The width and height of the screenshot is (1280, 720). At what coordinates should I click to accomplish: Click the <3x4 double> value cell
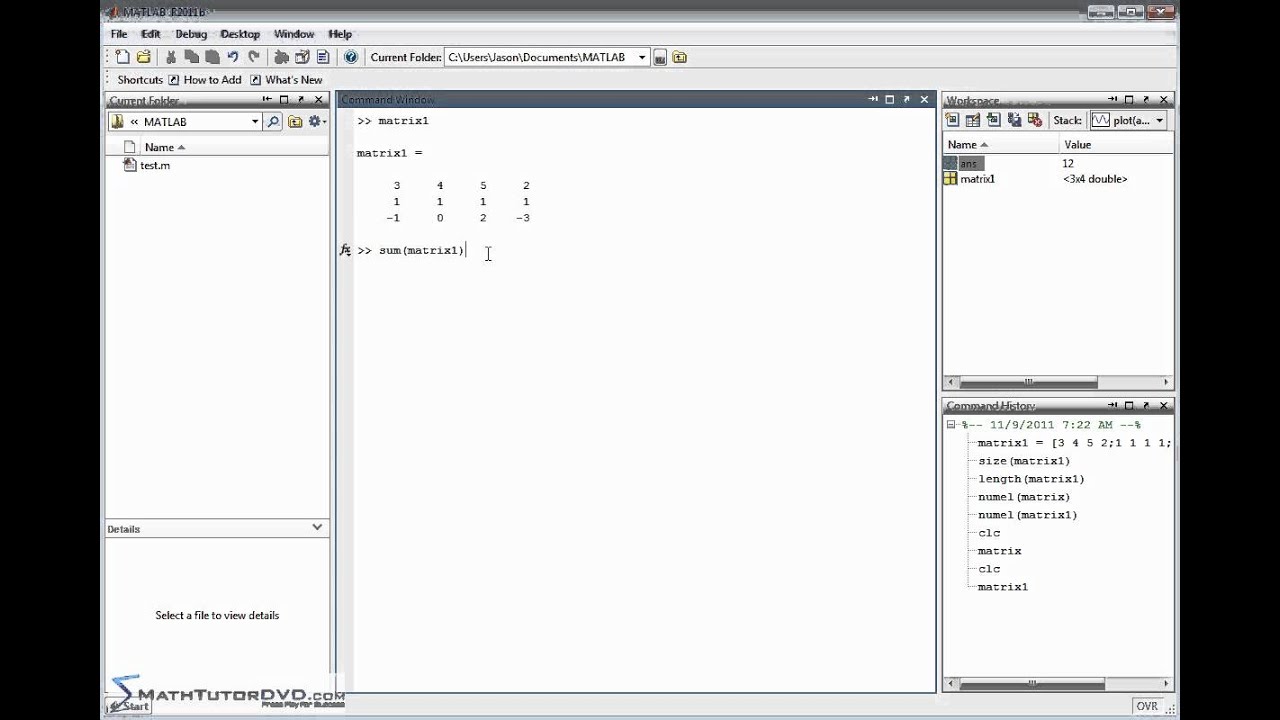point(1095,179)
